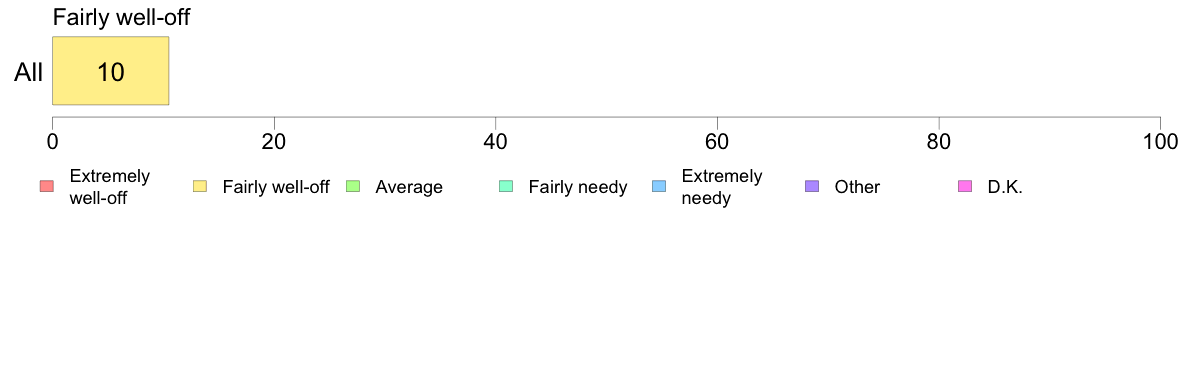Click the Fairly needy legend label
This screenshot has width=1188, height=368.
click(x=578, y=187)
